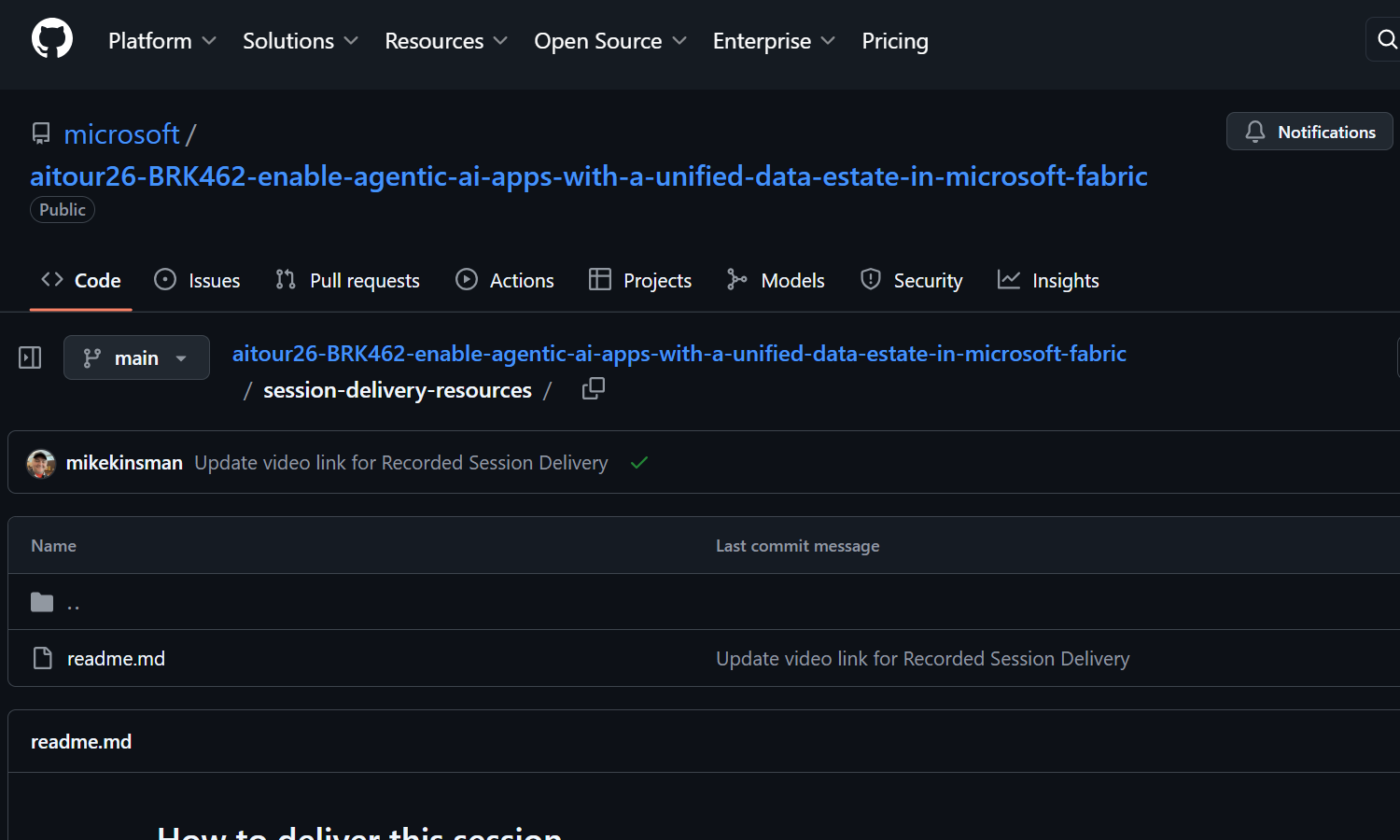
Task: Click the green commit status checkmark
Action: (x=639, y=463)
